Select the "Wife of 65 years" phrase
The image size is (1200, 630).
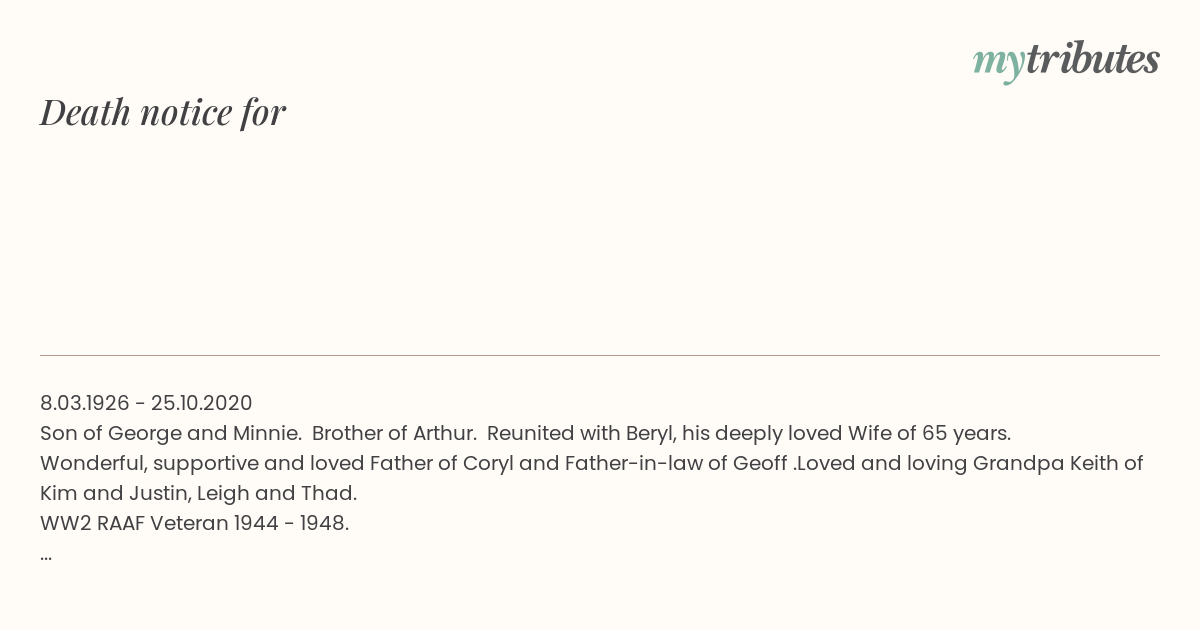(929, 433)
